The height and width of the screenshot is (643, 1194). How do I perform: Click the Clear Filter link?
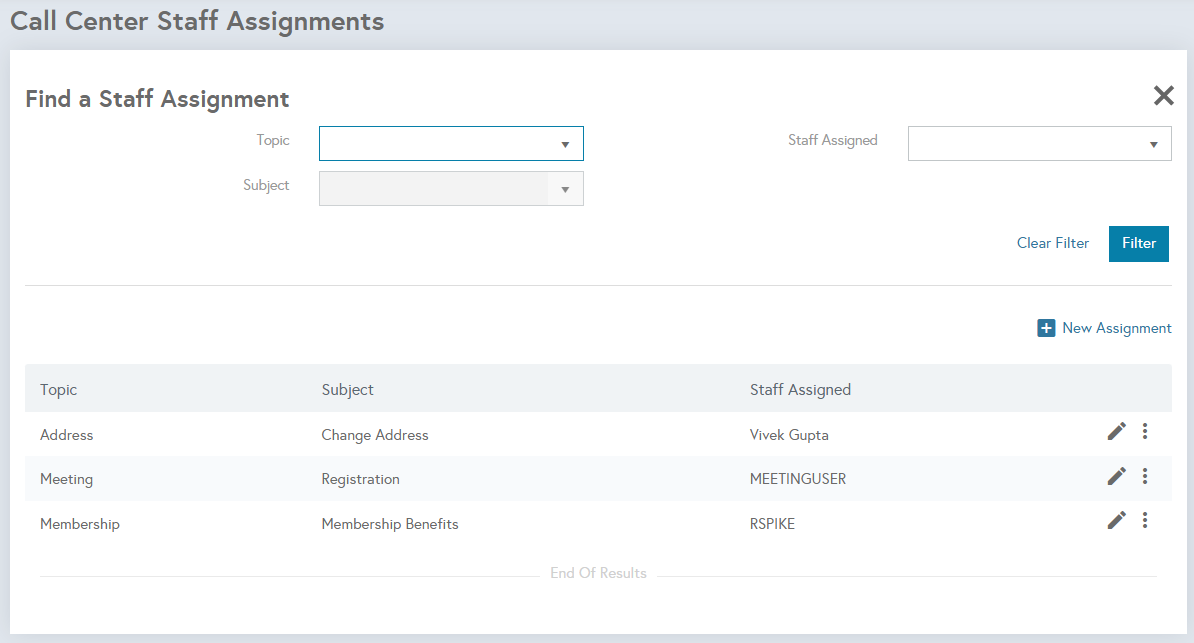click(x=1052, y=243)
